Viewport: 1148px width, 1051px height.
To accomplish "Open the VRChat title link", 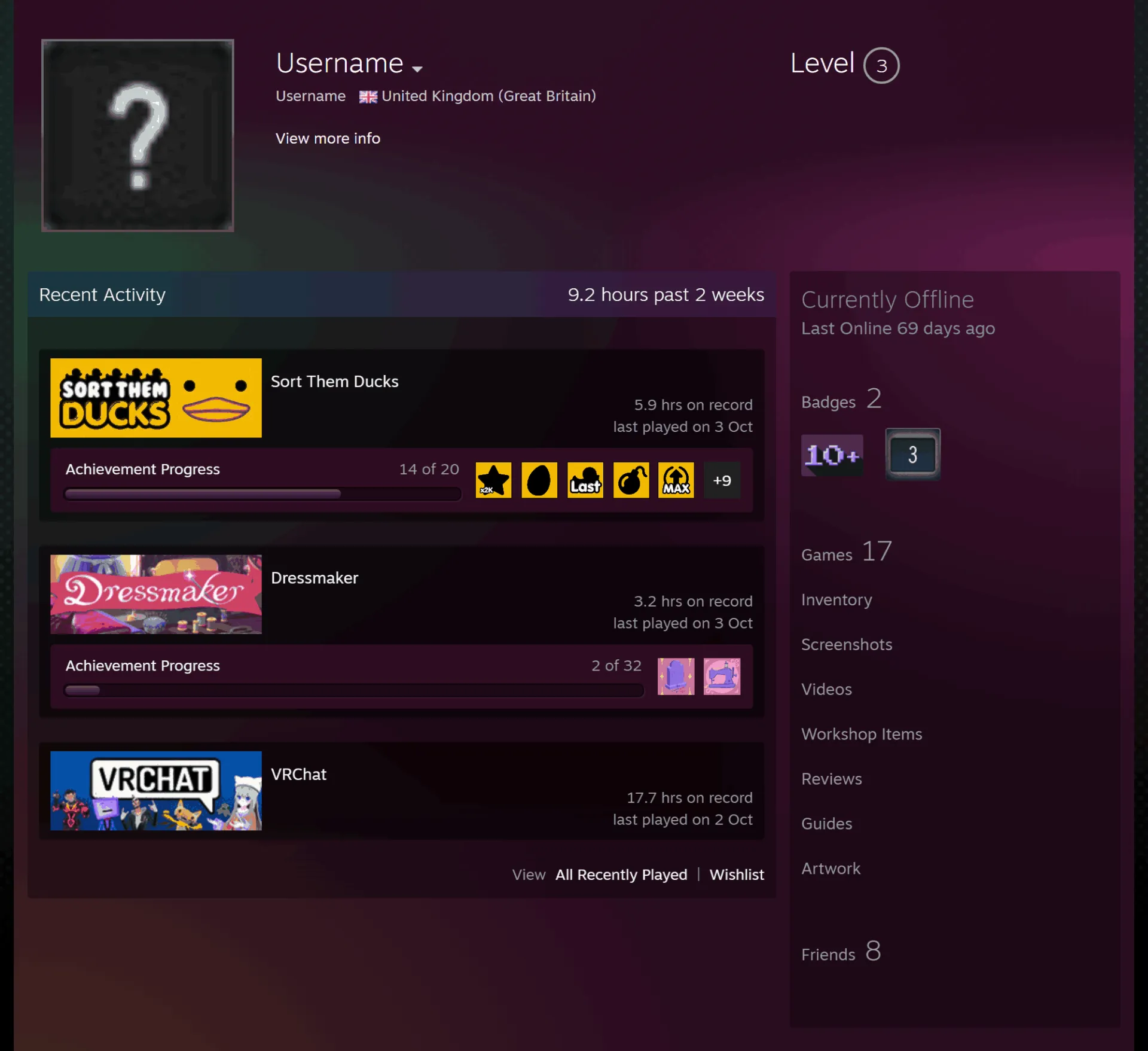I will click(298, 774).
